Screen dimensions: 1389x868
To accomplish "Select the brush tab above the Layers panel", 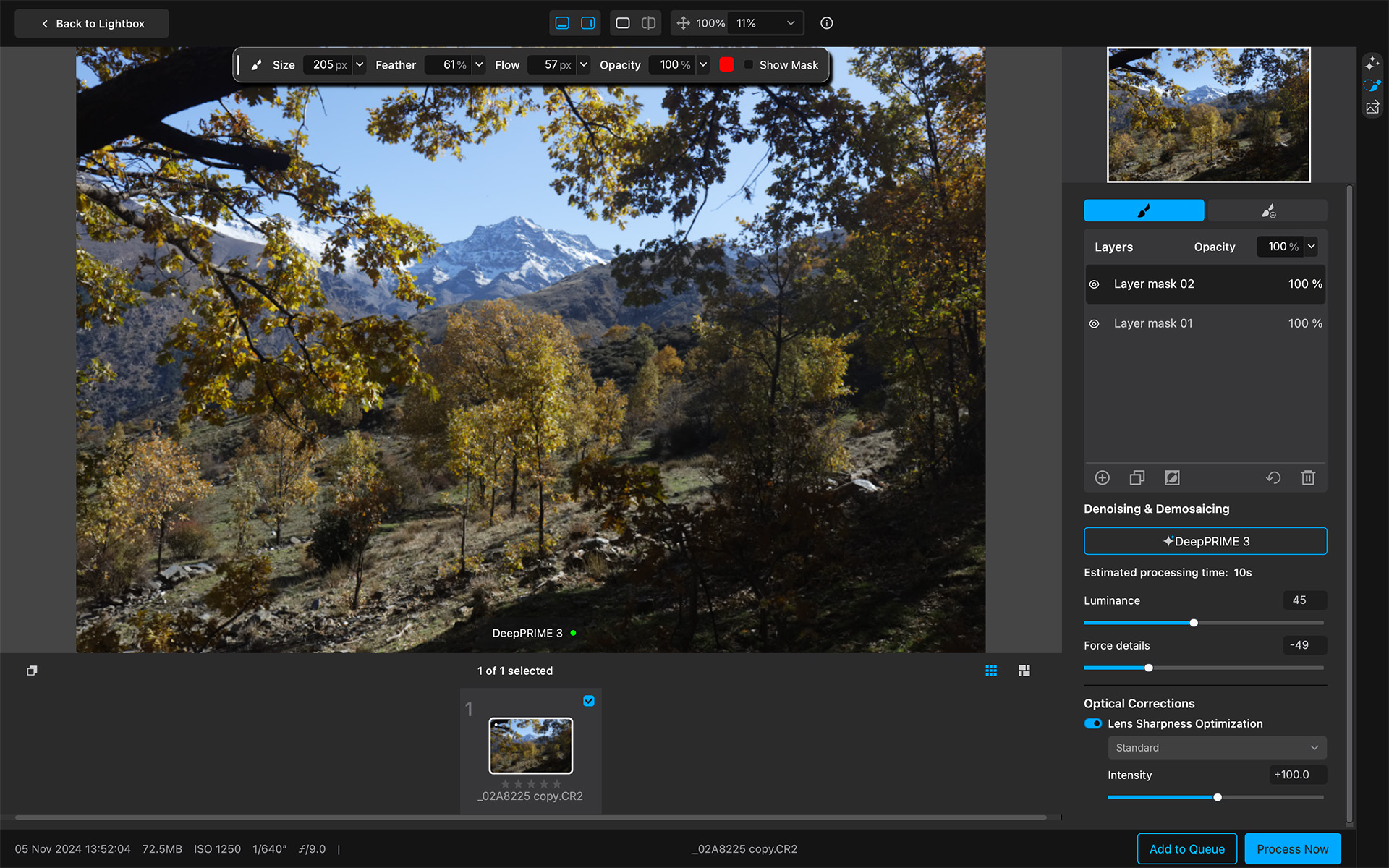I will 1144,210.
